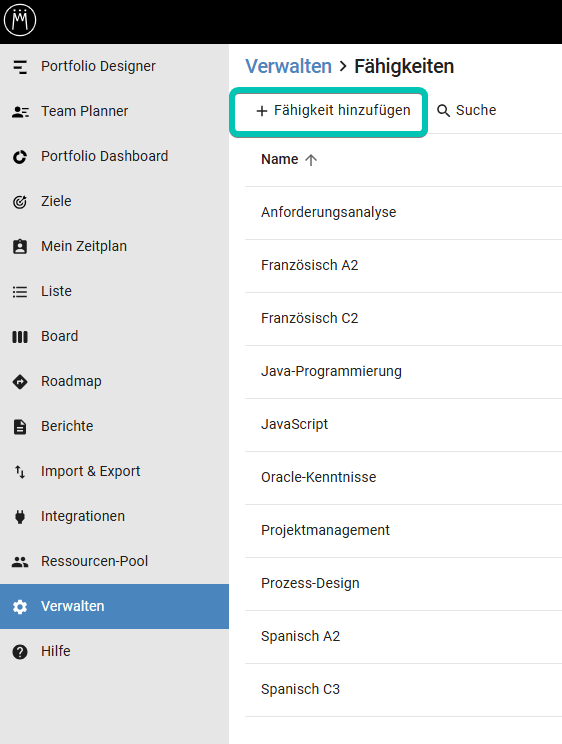Click the Meisterplan logo icon
This screenshot has height=744, width=562.
[x=20, y=20]
